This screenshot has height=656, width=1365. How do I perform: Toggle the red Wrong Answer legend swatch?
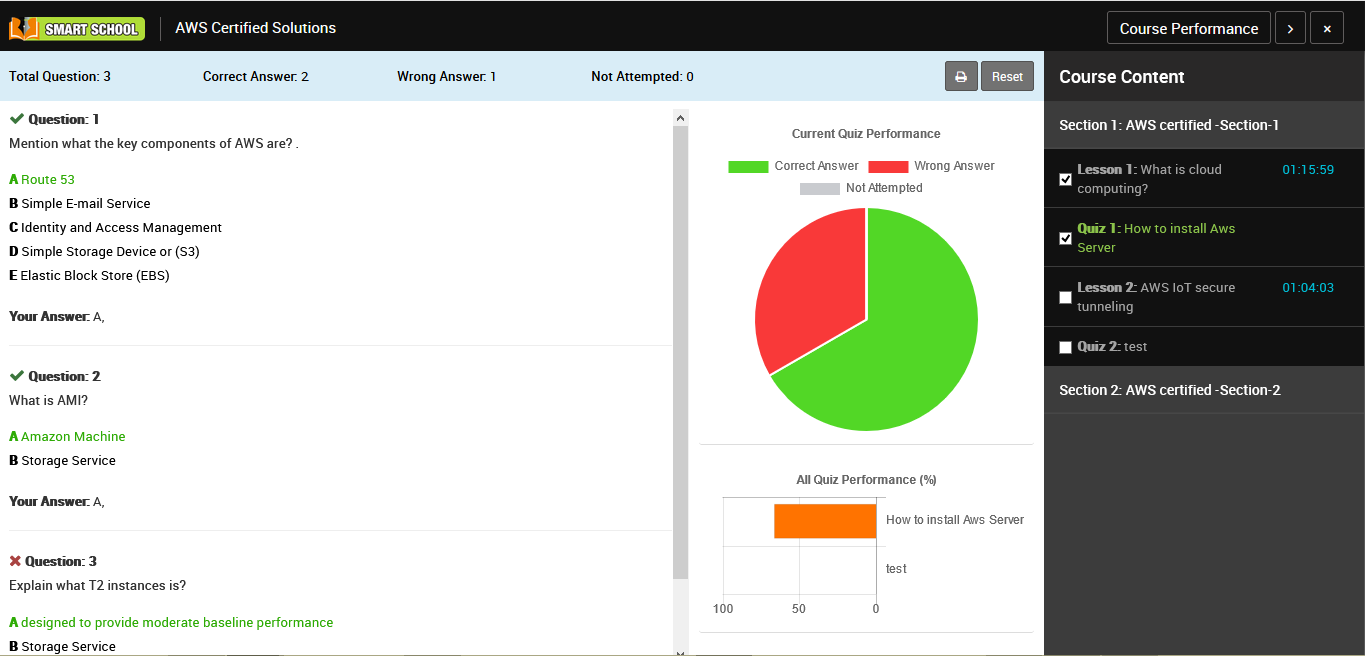coord(887,166)
